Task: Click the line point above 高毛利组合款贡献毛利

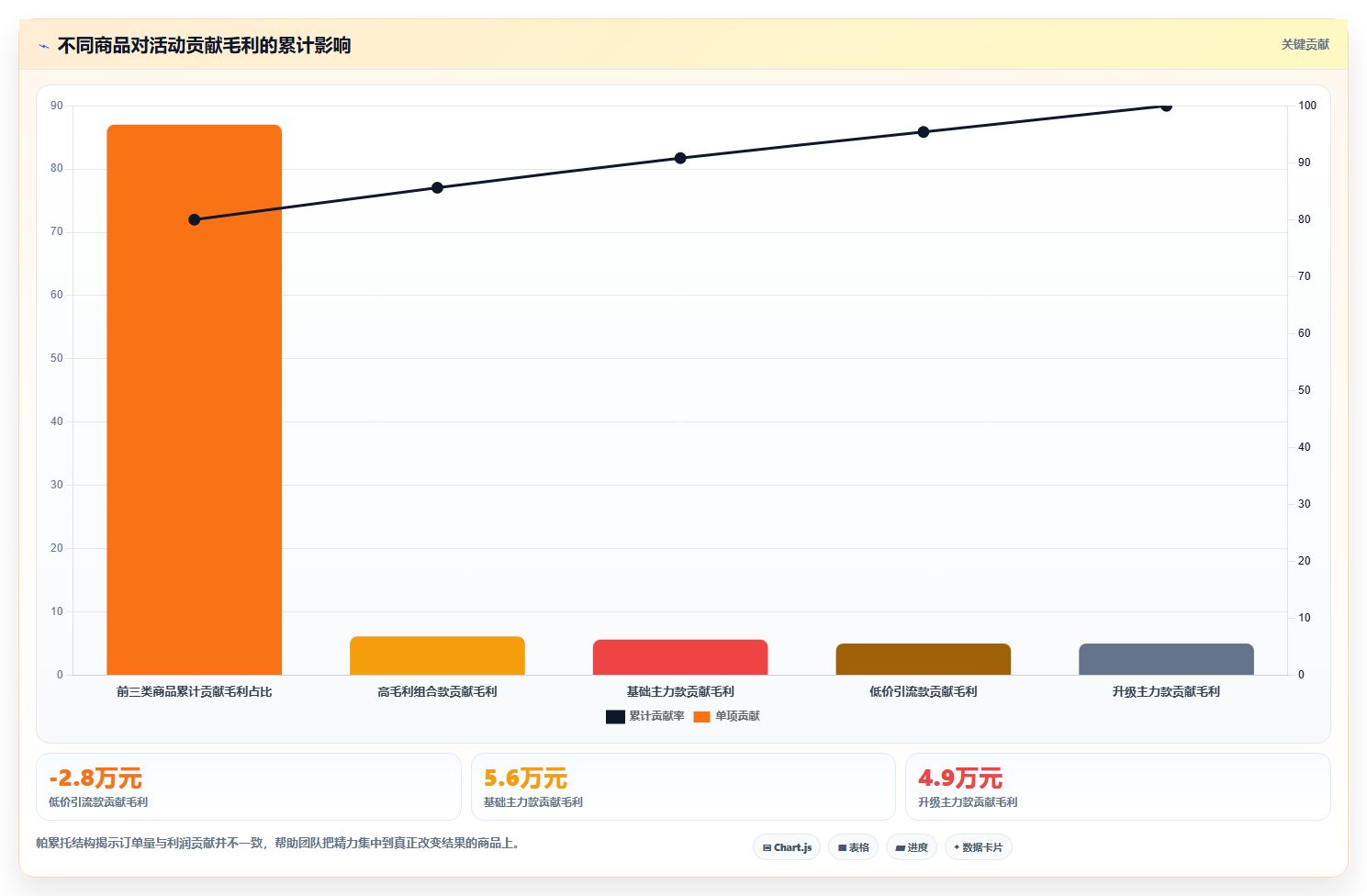Action: (x=437, y=187)
